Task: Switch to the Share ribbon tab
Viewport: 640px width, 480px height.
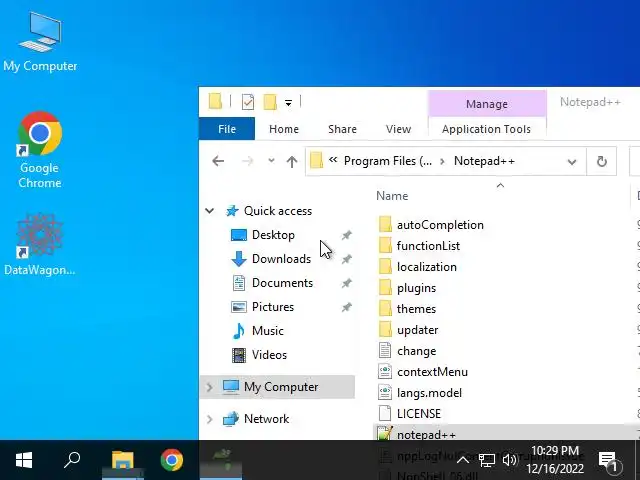Action: pyautogui.click(x=342, y=129)
